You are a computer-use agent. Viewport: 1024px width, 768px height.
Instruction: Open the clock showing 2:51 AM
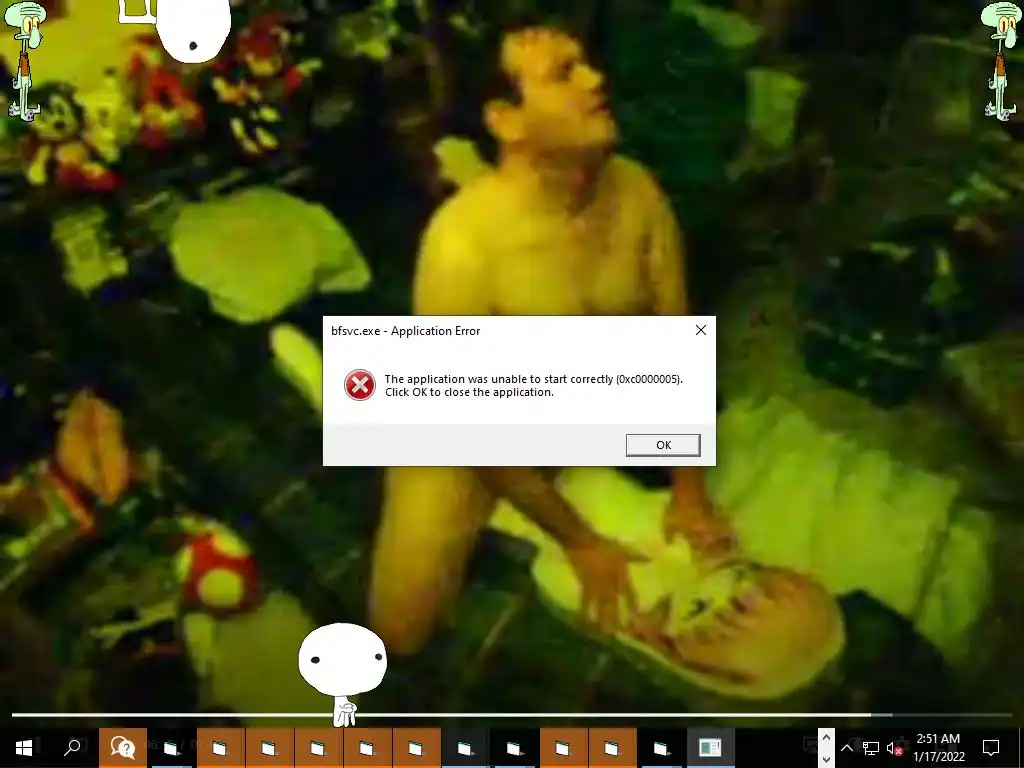[938, 748]
